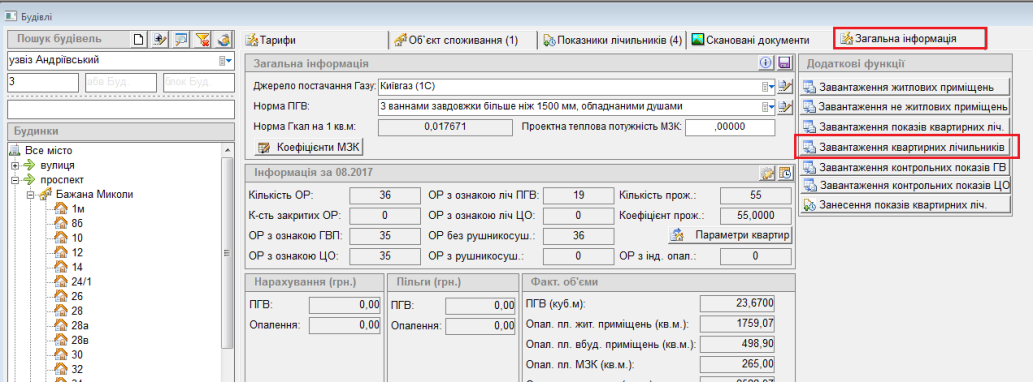The image size is (1033, 382).
Task: Select building 1м in the tree
Action: pyautogui.click(x=78, y=209)
